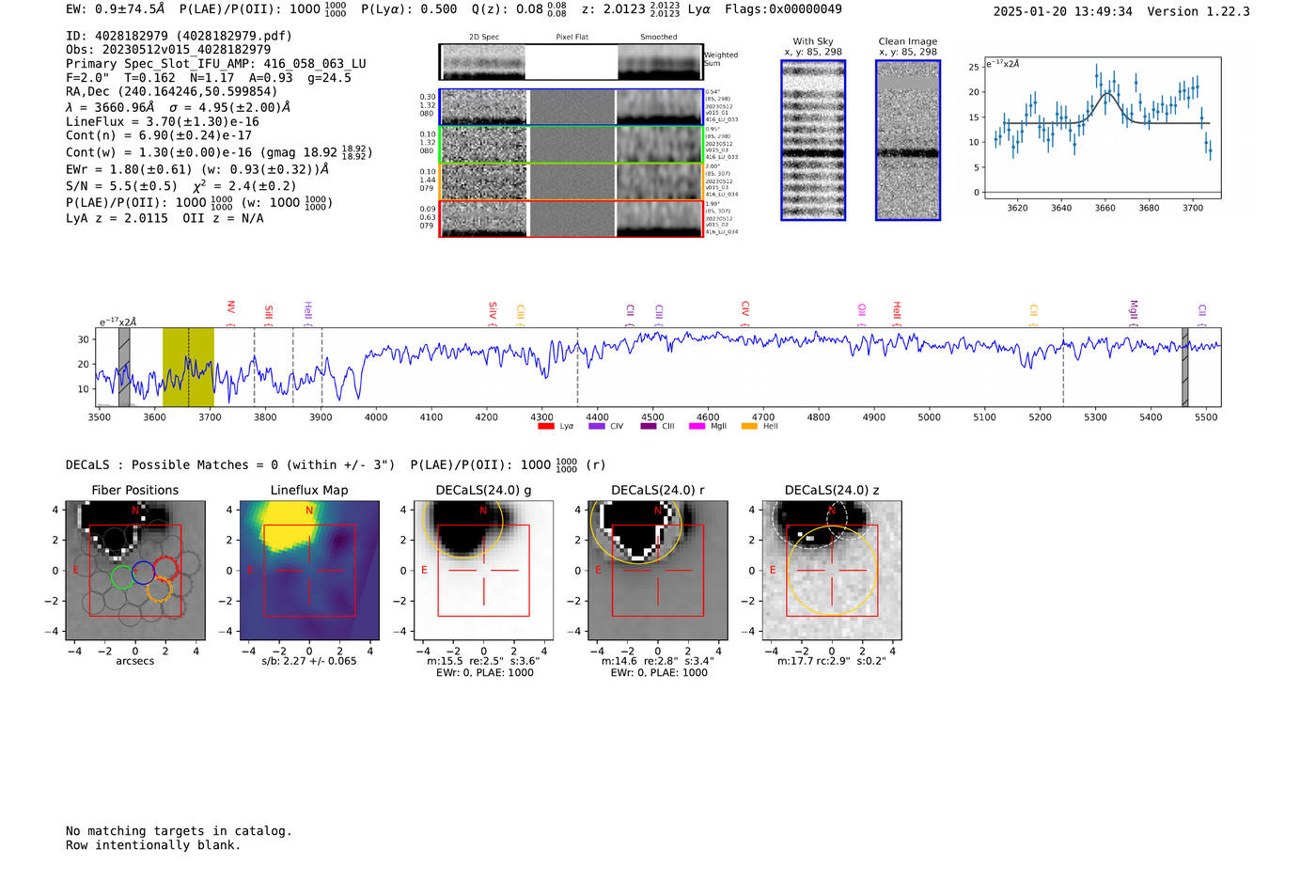Click the "s/b: 2.27 +/- 0.065" caption
The height and width of the screenshot is (896, 1316).
(309, 661)
